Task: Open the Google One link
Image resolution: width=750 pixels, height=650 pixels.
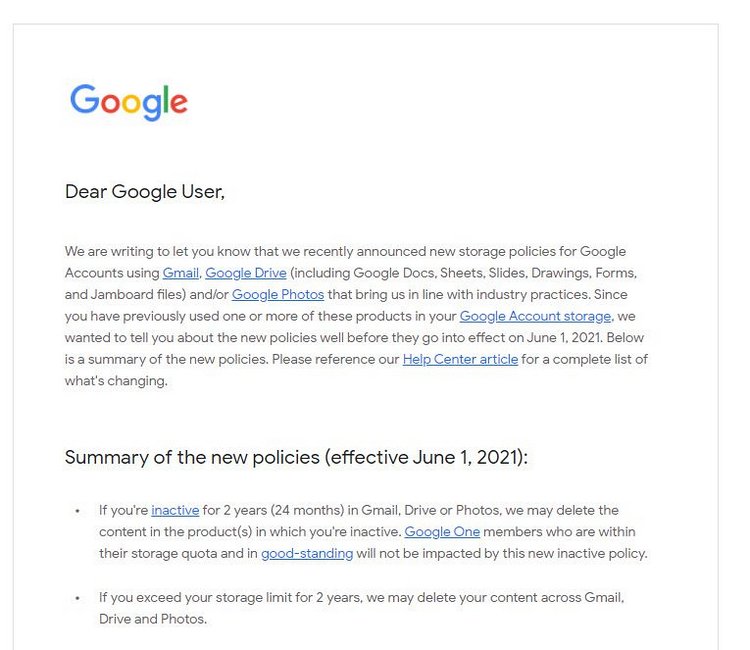Action: click(442, 532)
